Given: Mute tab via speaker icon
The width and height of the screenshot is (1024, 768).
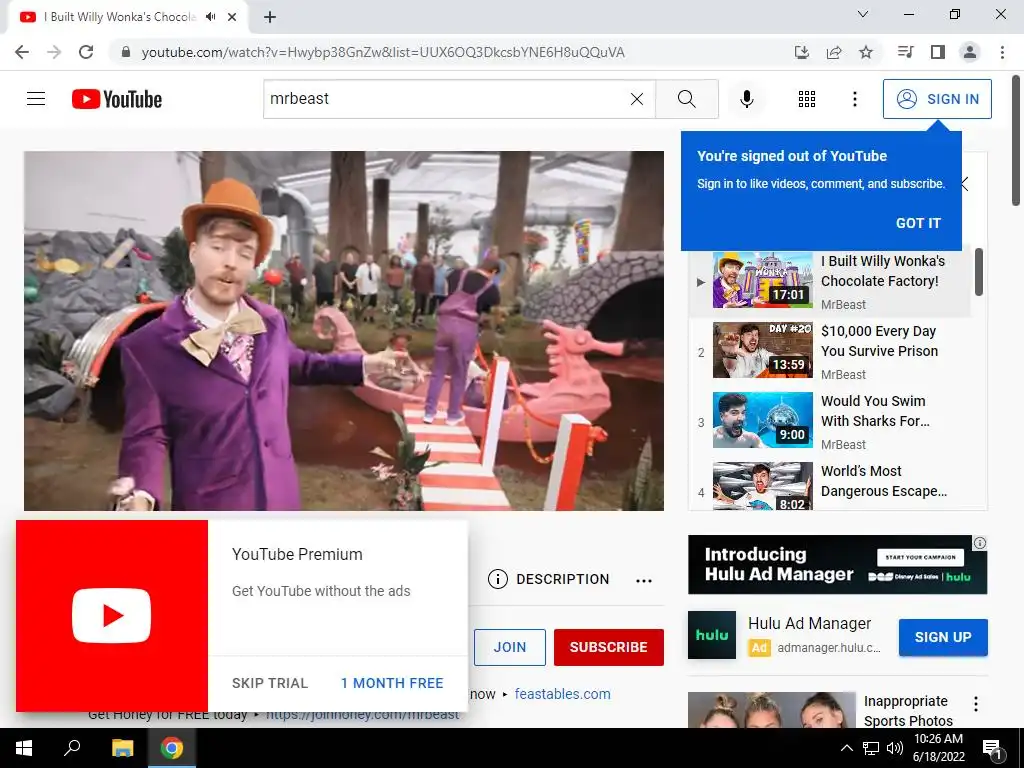Looking at the screenshot, I should tap(210, 17).
